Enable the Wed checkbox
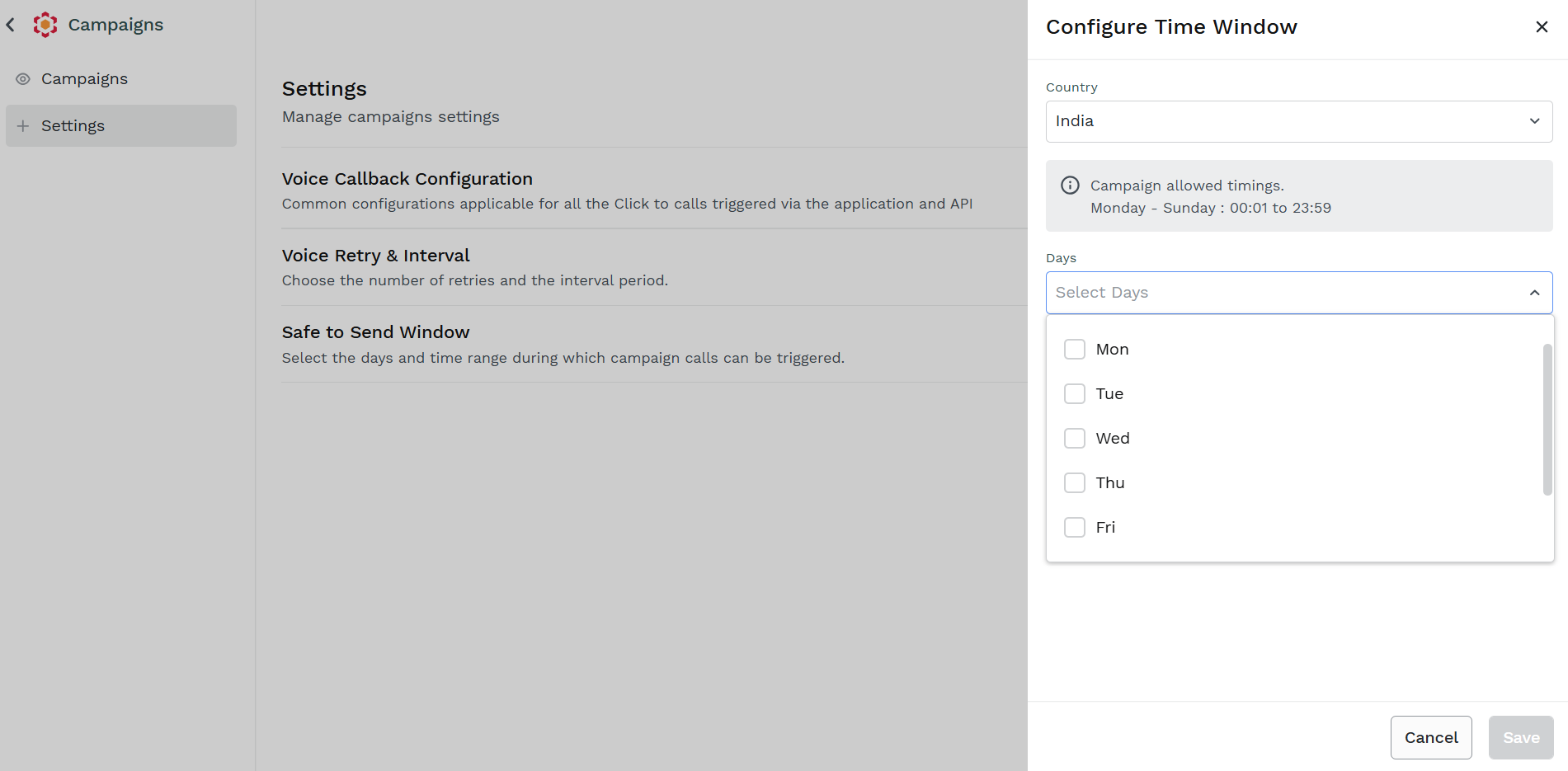 click(1075, 439)
